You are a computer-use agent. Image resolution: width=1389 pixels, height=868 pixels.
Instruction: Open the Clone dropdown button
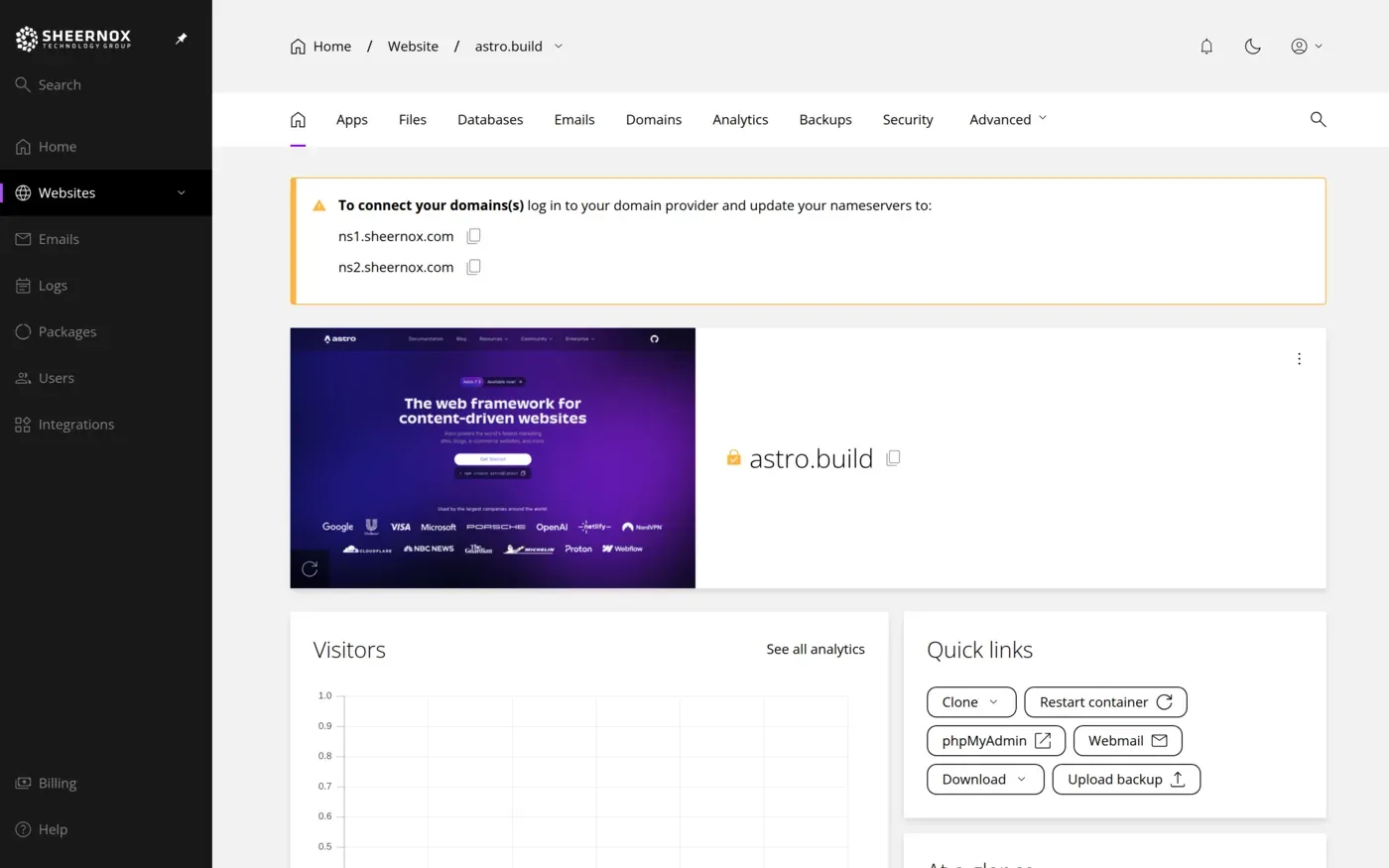click(971, 702)
